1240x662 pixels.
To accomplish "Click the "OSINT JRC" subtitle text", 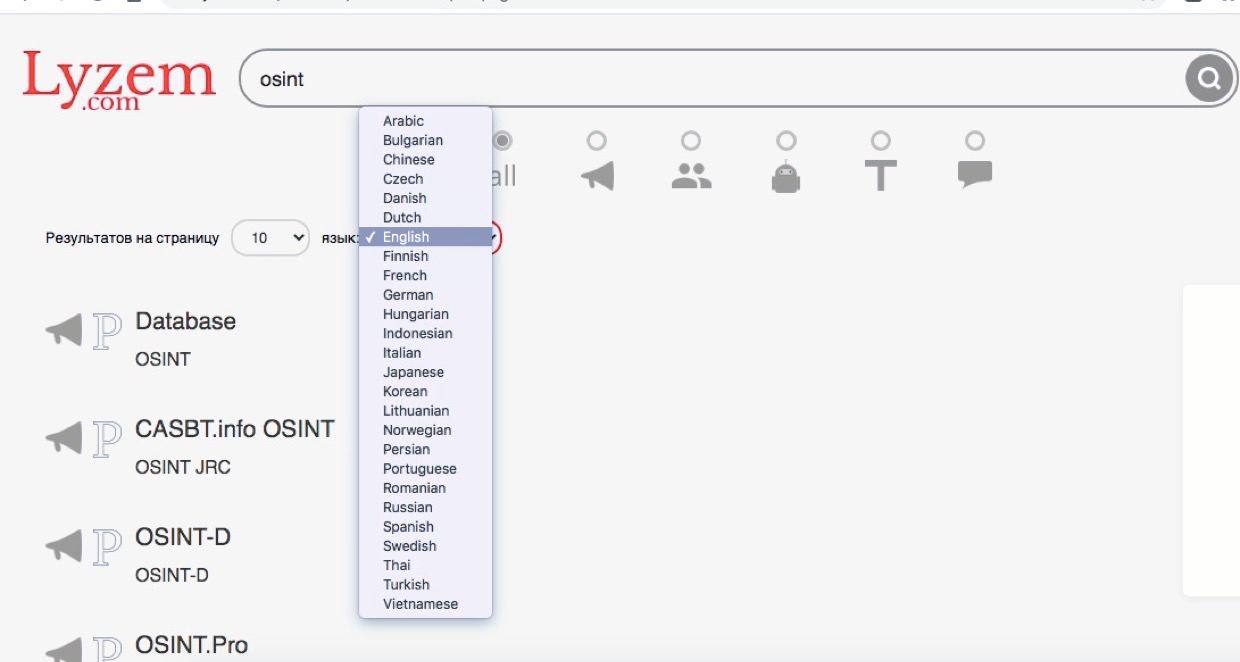I will point(183,468).
